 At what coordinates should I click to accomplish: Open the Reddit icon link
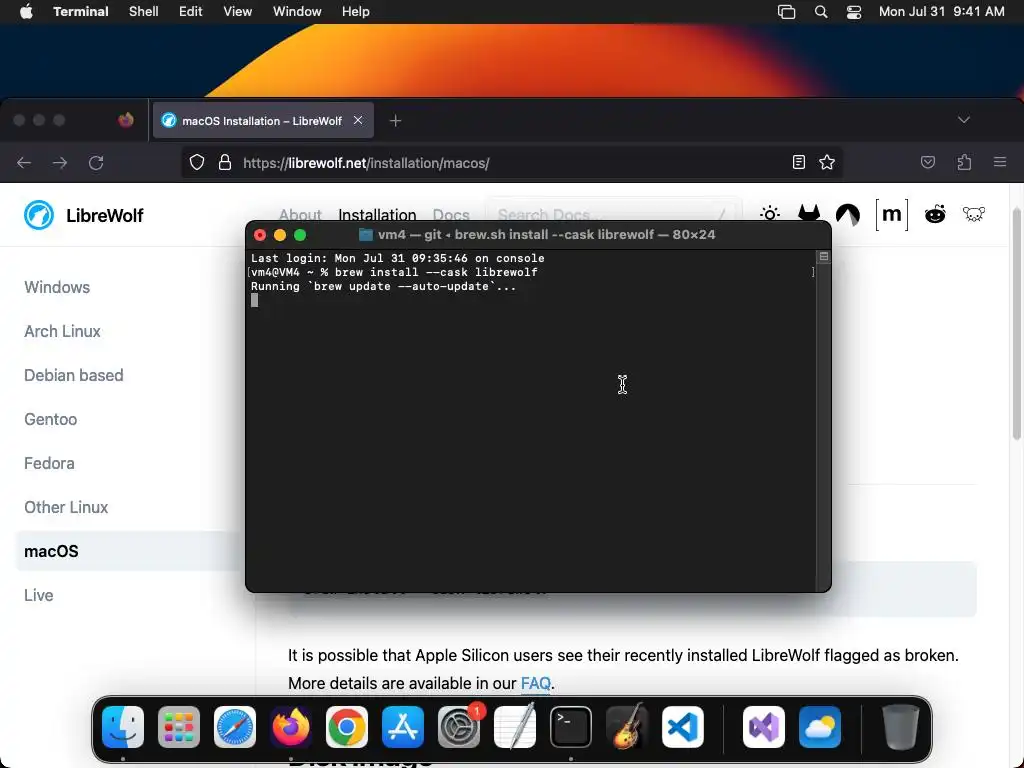935,214
